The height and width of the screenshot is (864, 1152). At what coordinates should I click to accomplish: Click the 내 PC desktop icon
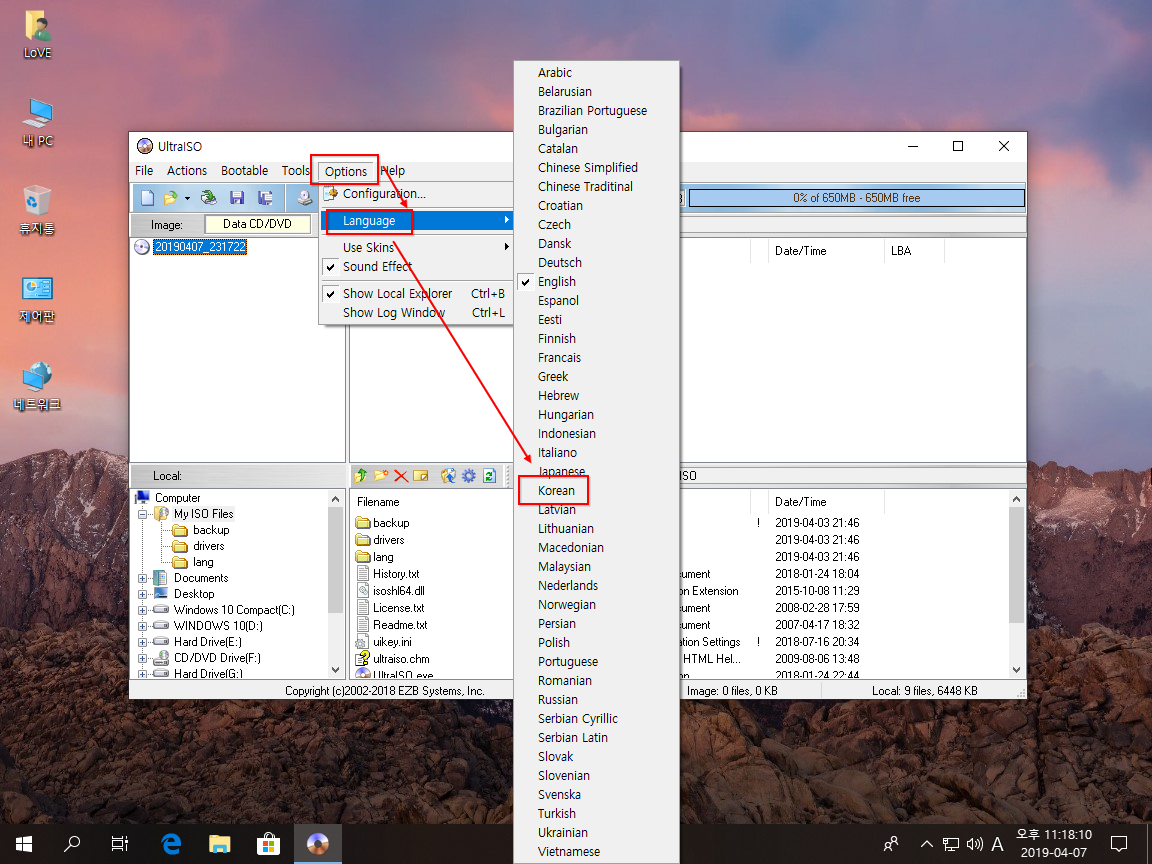[37, 122]
